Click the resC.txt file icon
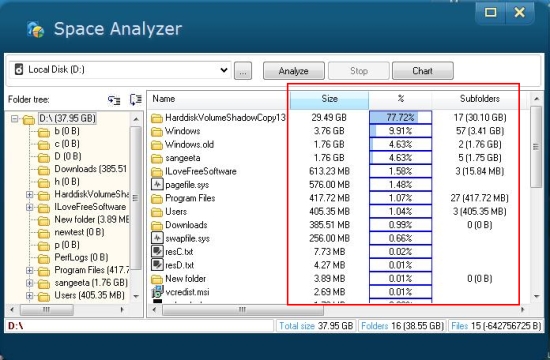This screenshot has height=360, width=550. point(157,251)
